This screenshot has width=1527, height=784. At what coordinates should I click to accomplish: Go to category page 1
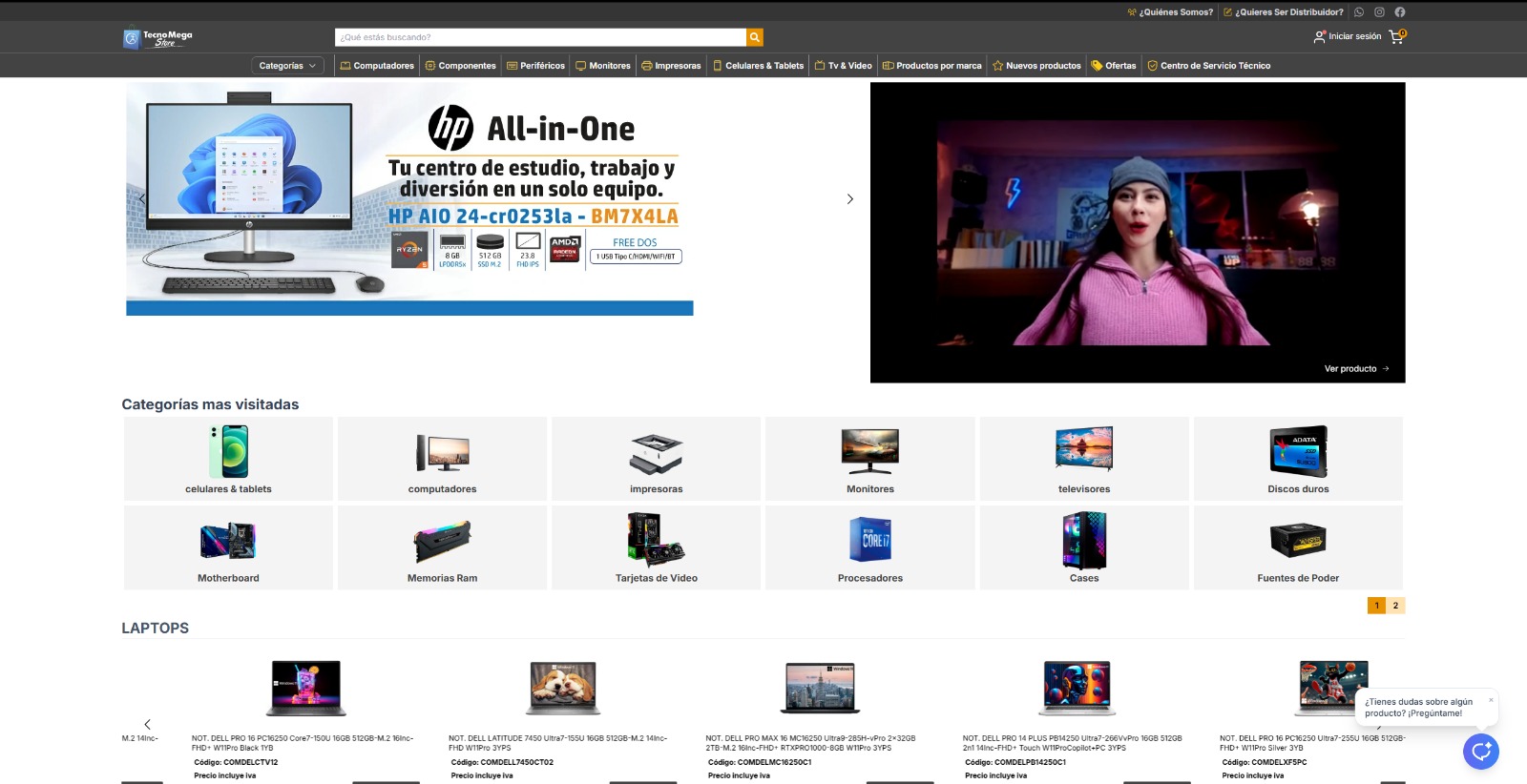point(1376,606)
